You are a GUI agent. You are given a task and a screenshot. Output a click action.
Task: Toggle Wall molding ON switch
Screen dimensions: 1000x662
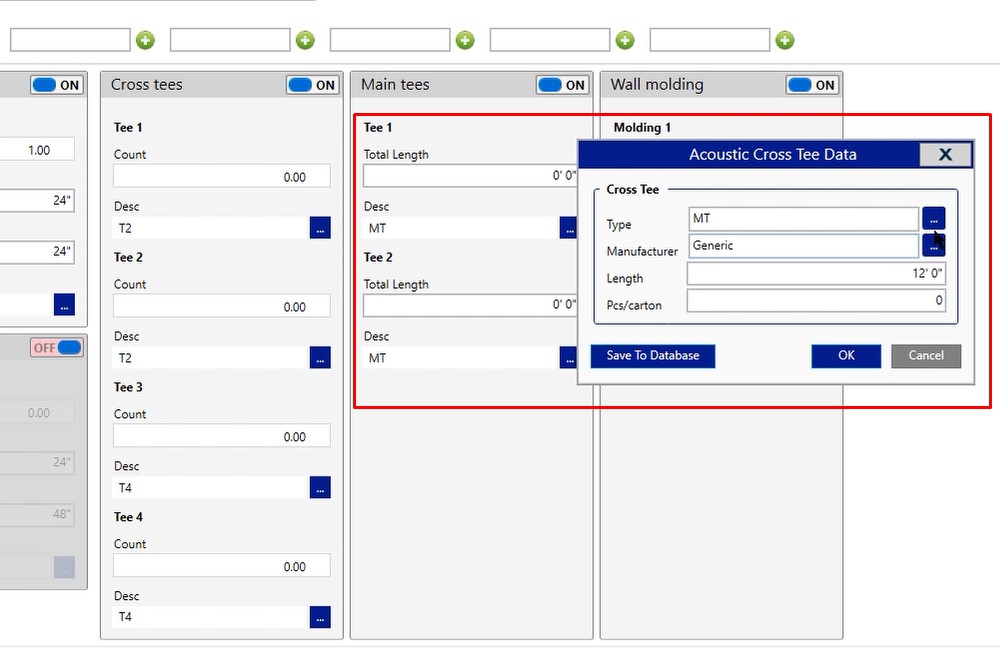(812, 85)
